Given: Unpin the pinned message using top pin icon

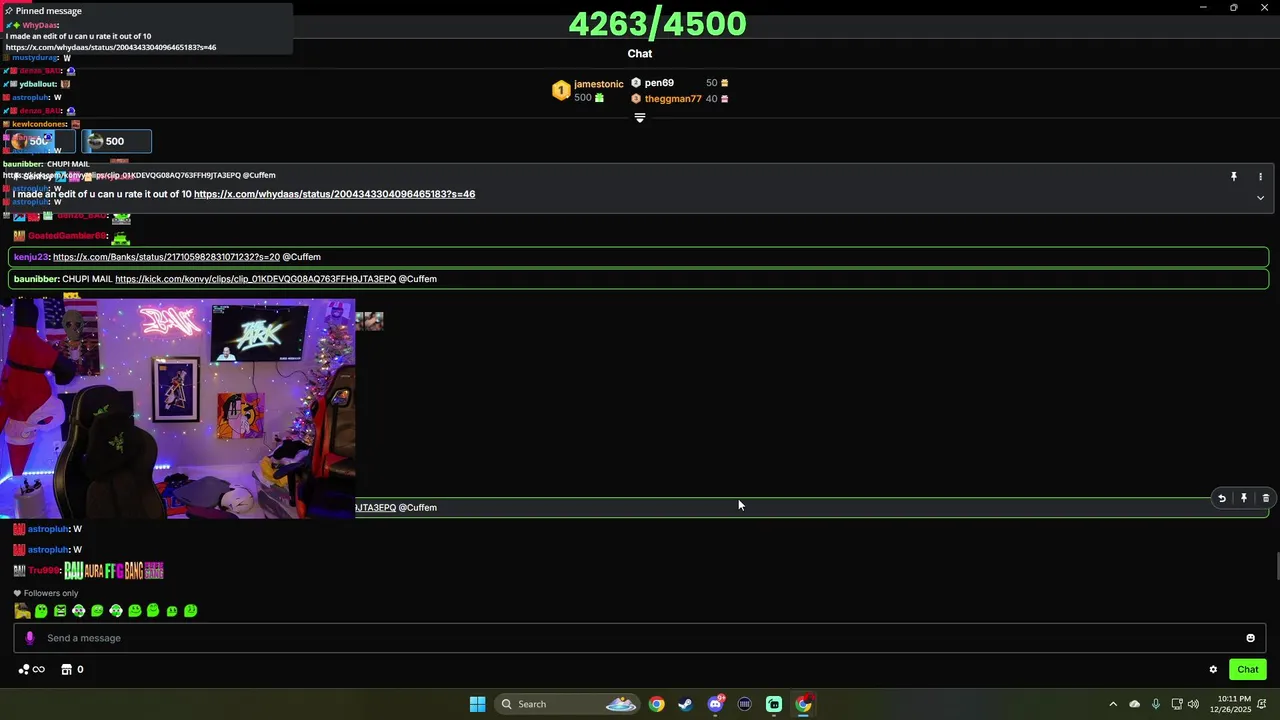Looking at the screenshot, I should click(1234, 176).
